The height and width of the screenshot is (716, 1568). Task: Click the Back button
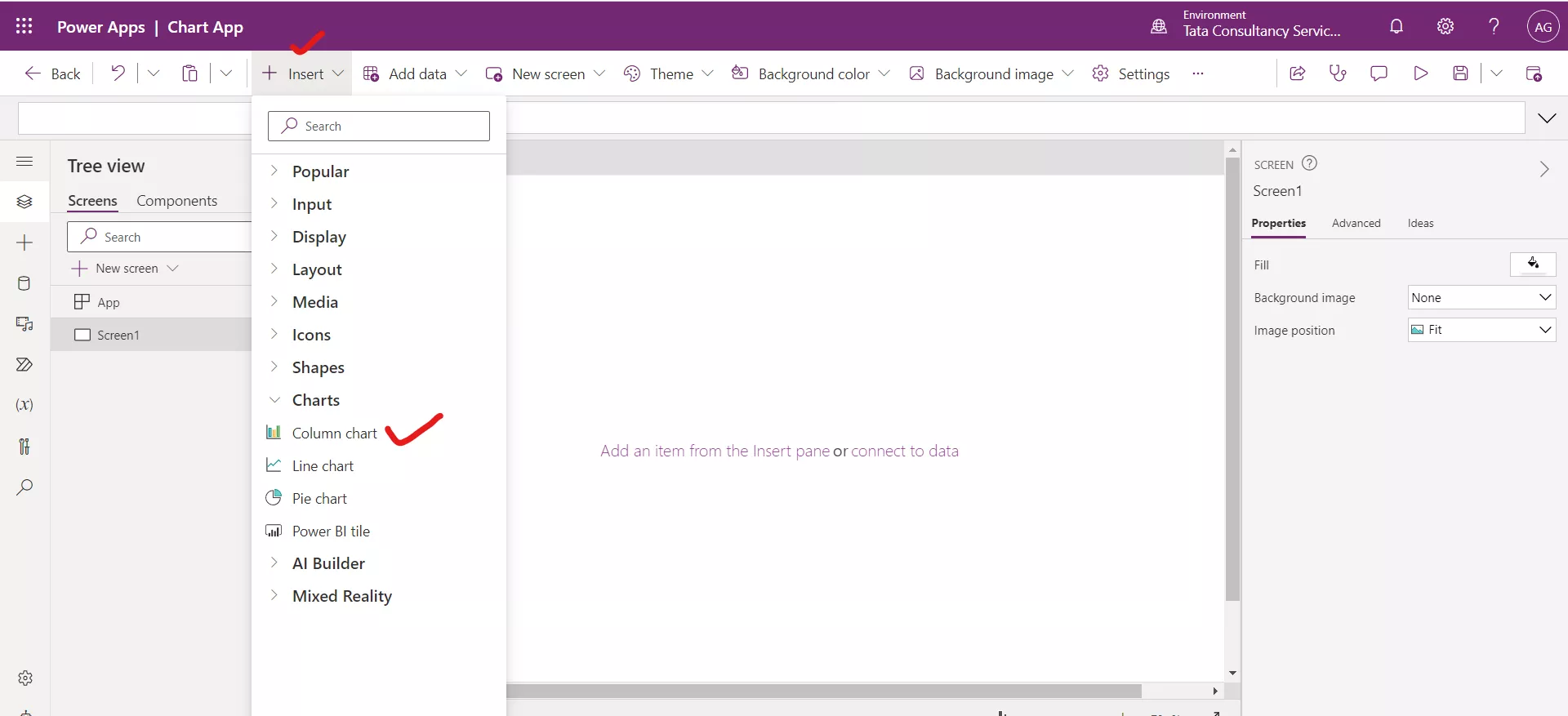[x=52, y=73]
